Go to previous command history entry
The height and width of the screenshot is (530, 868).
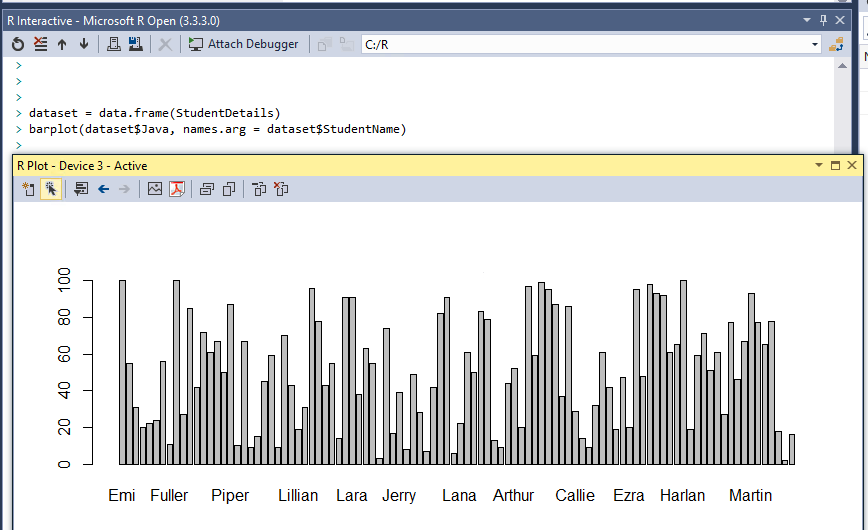point(62,44)
